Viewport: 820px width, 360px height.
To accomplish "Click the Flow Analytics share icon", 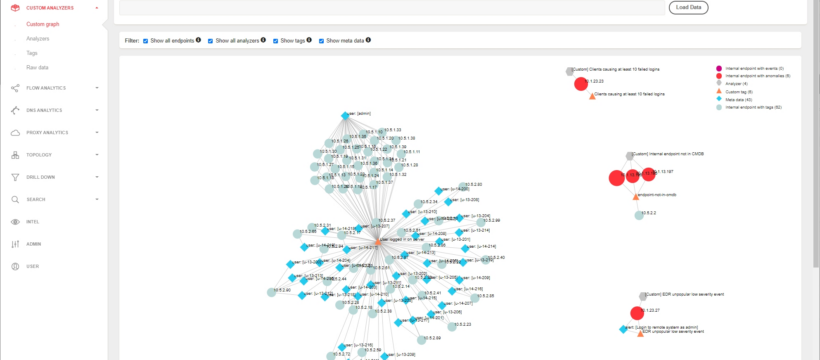I will point(15,88).
